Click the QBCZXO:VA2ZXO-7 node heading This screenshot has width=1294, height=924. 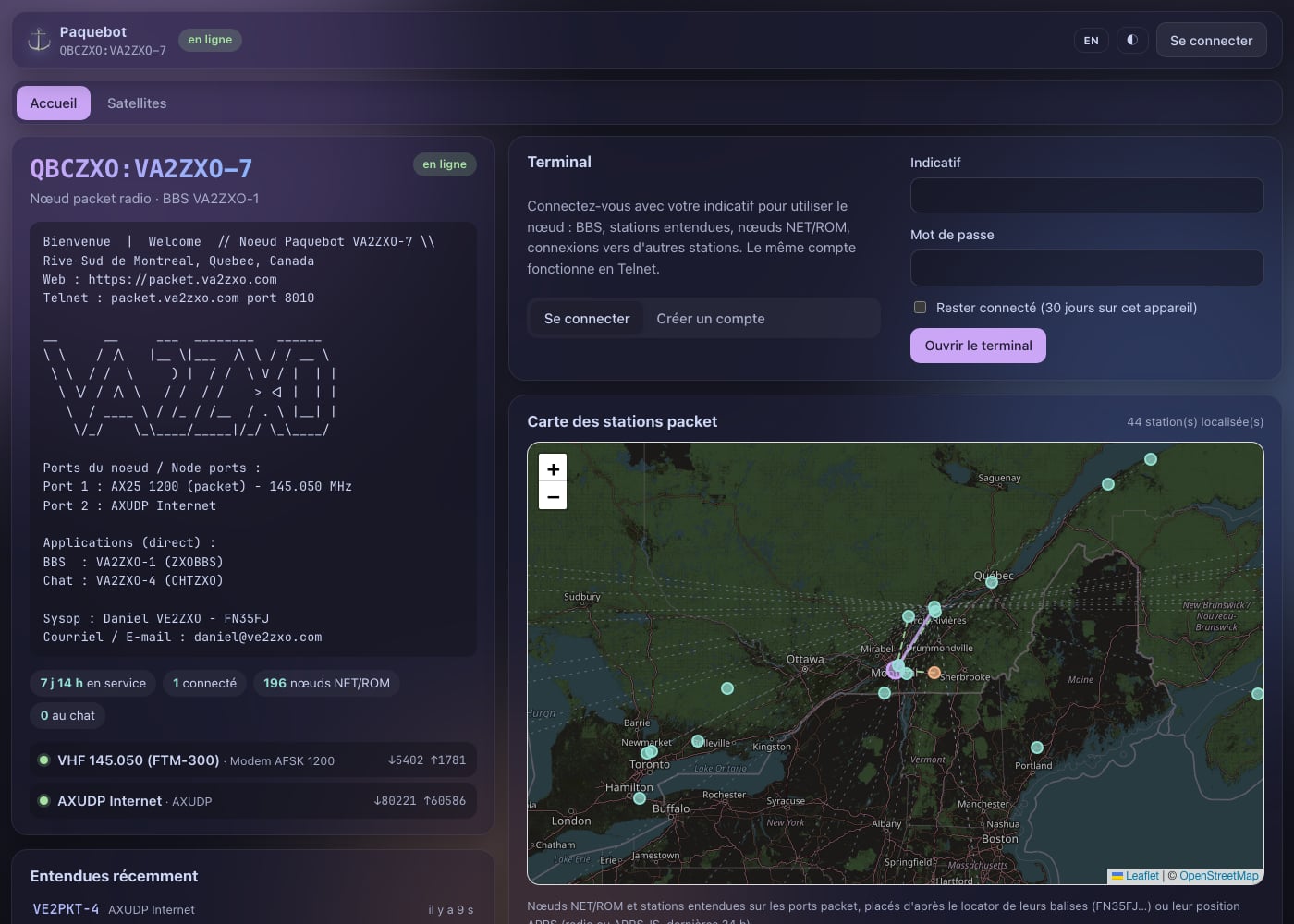coord(141,168)
